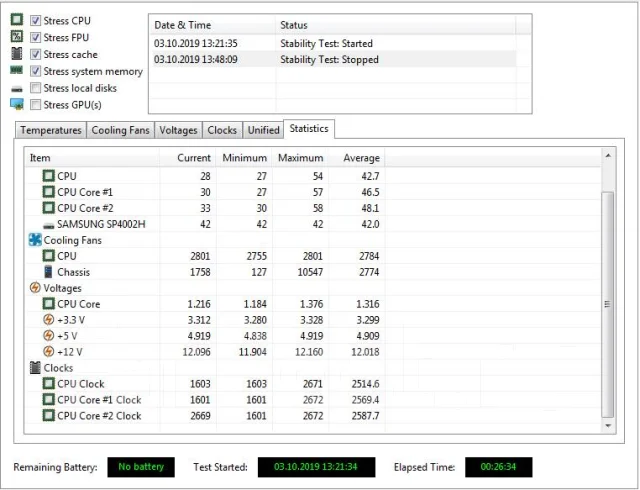Click the +12 V current value '12.096'
The height and width of the screenshot is (490, 640).
pos(196,352)
